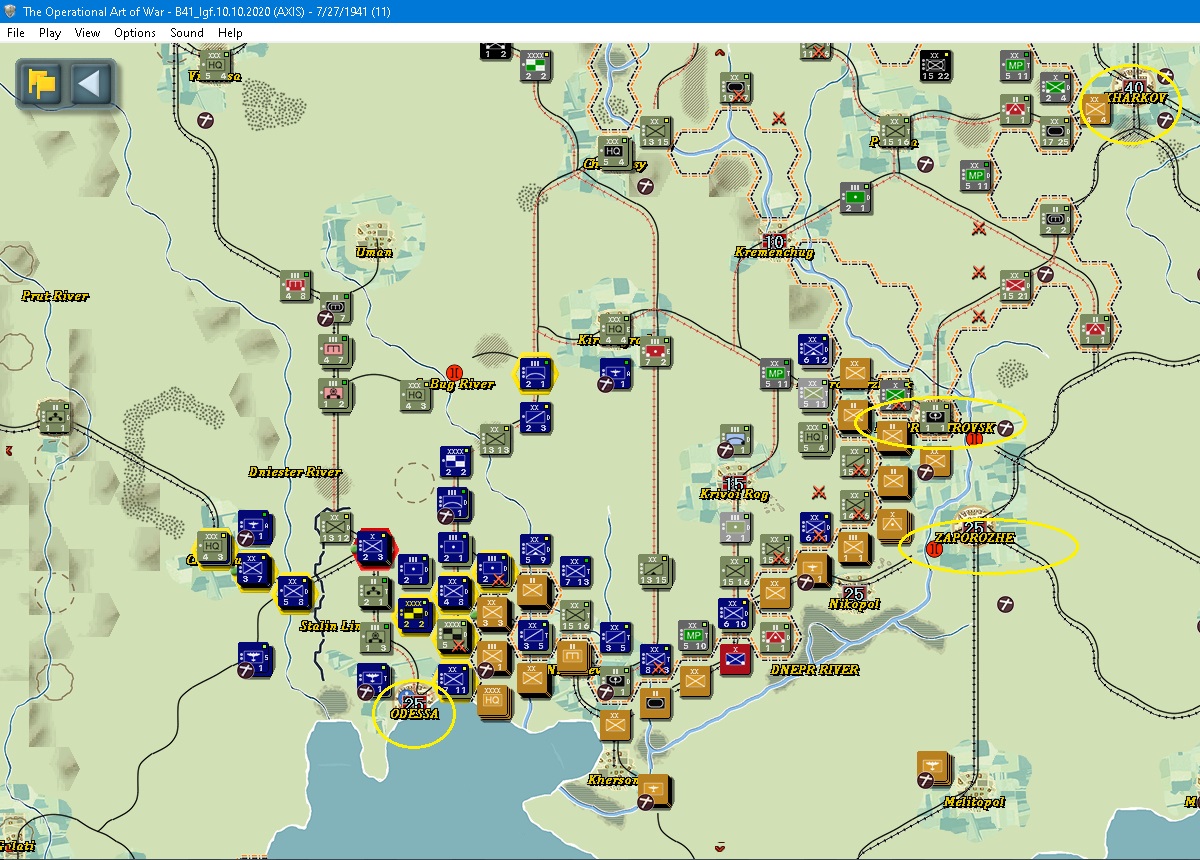The image size is (1200, 860).
Task: Select blue division counter 5-8
Action: 294,592
